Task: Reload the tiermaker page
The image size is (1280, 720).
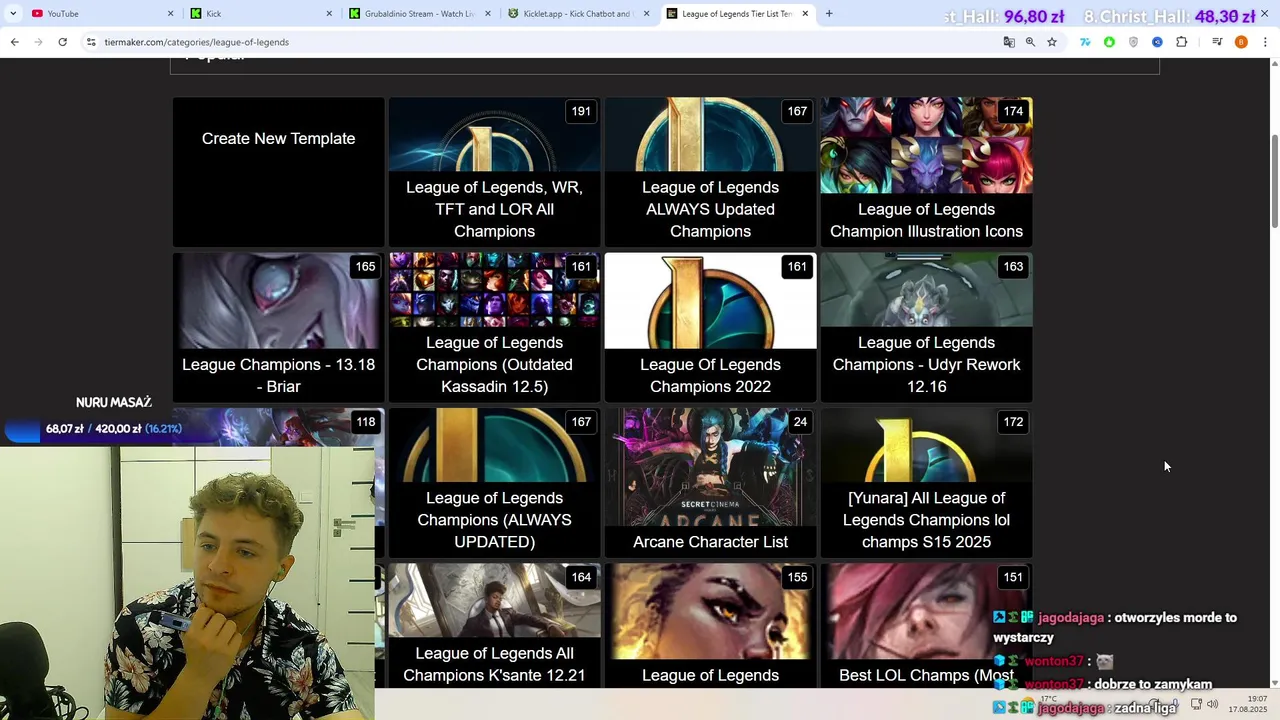Action: coord(62,42)
